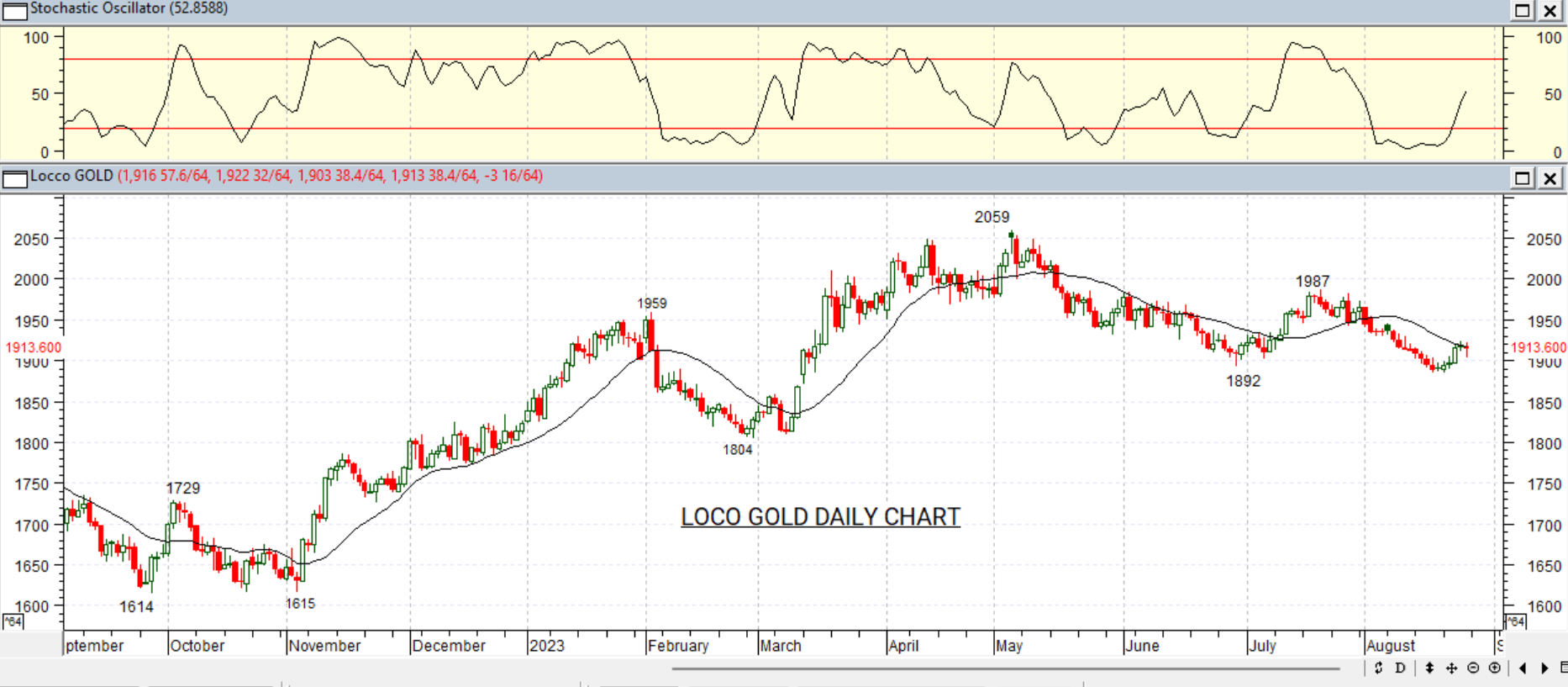Click the circular-arrows refresh chart icon

coord(1378,668)
